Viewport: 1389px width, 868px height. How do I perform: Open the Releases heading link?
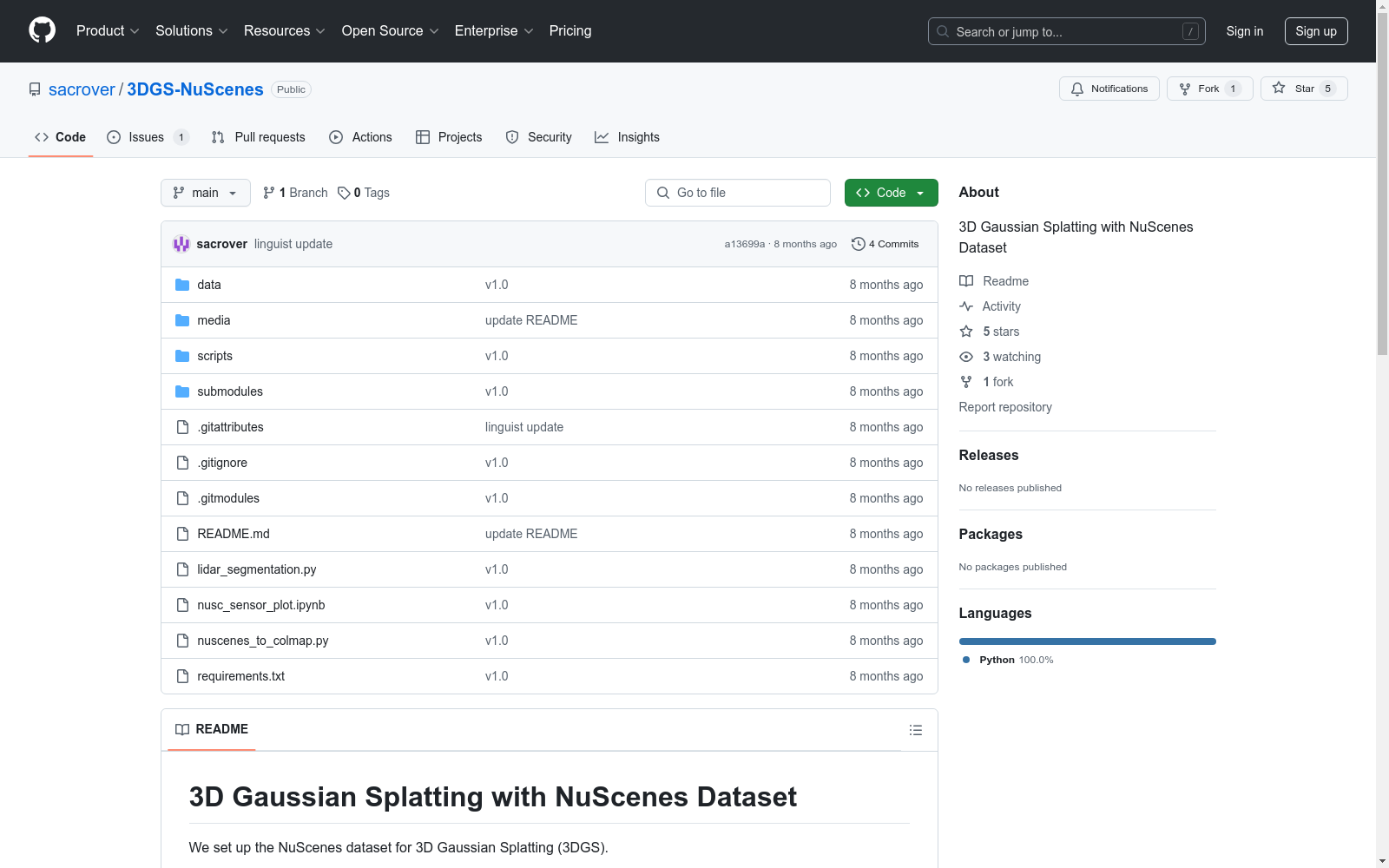(989, 455)
